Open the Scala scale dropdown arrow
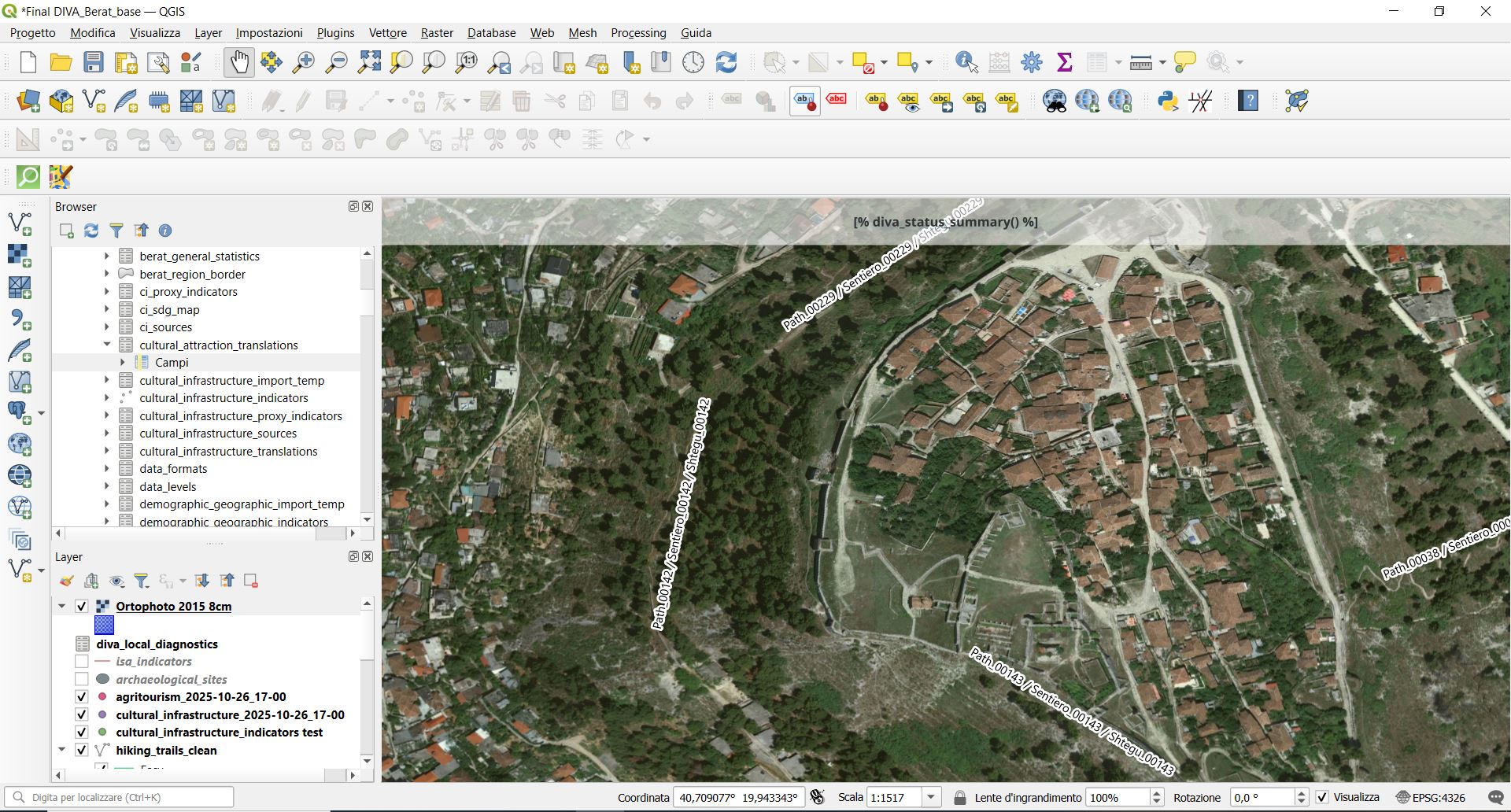 [x=931, y=797]
